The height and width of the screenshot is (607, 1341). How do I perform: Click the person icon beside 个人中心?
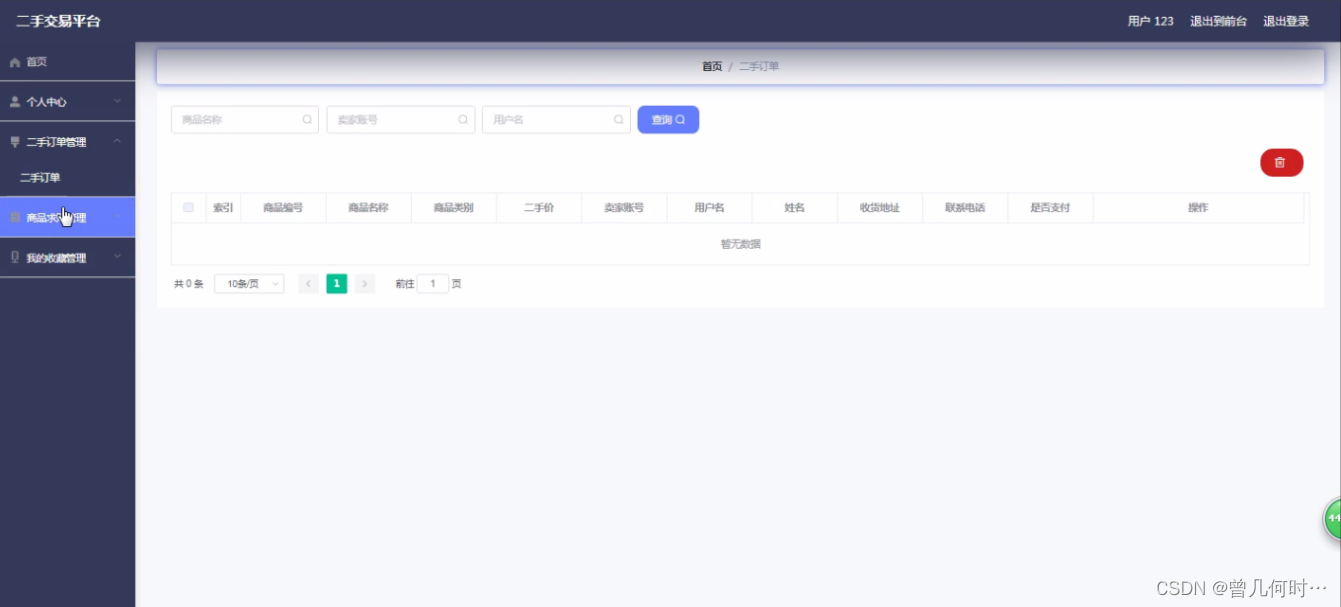click(x=15, y=102)
